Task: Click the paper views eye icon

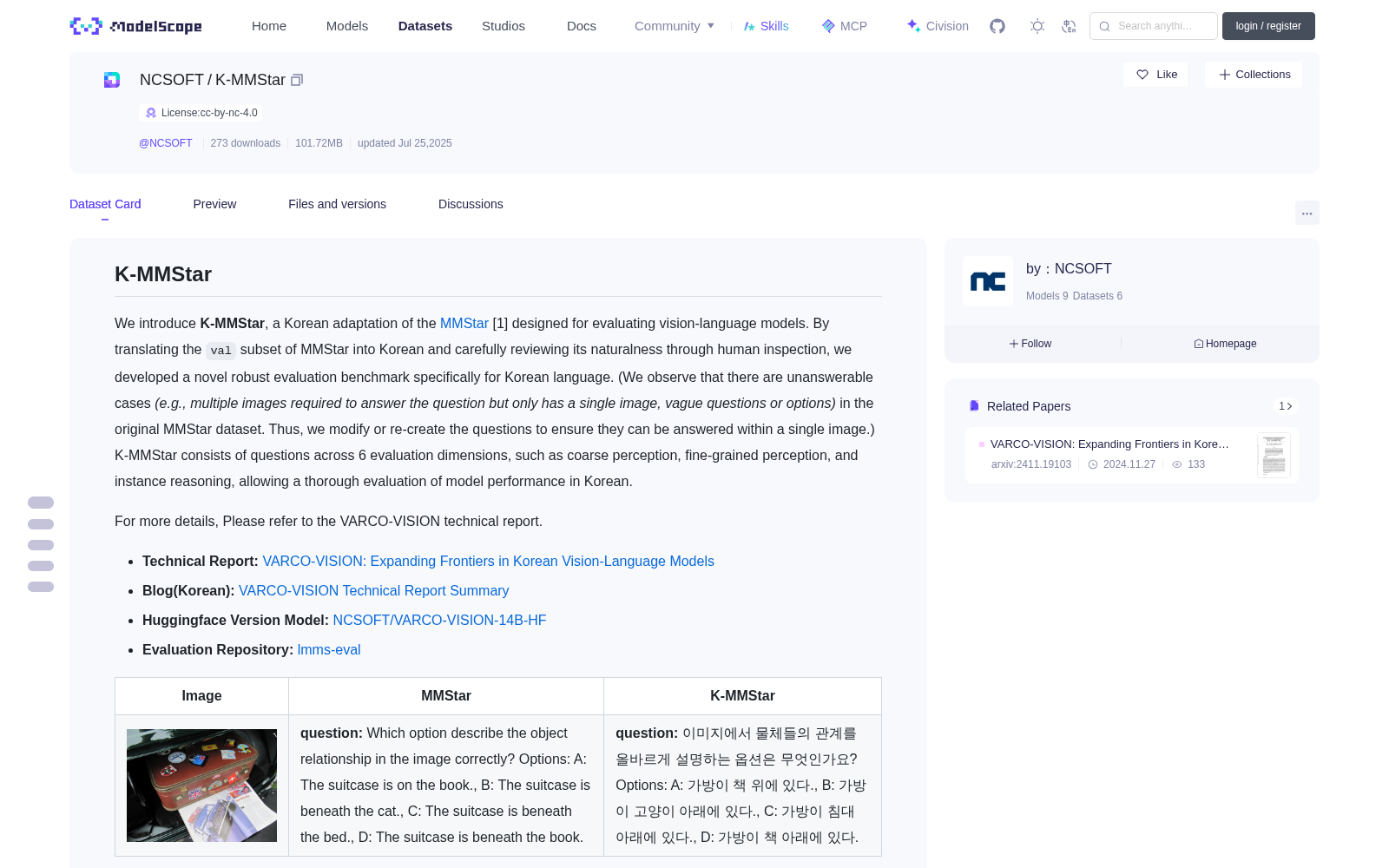Action: tap(1177, 464)
